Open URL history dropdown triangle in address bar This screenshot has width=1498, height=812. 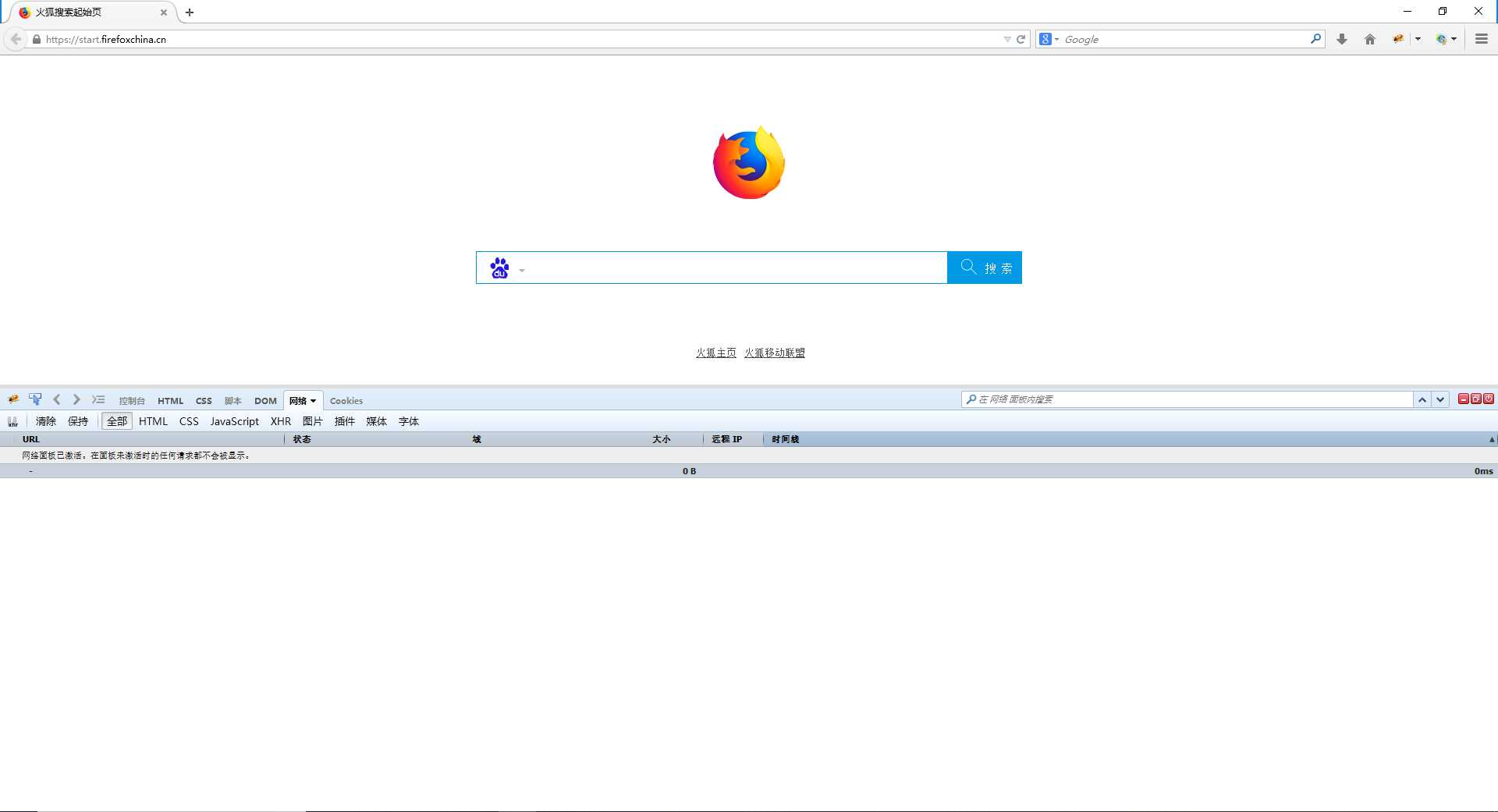coord(1007,39)
